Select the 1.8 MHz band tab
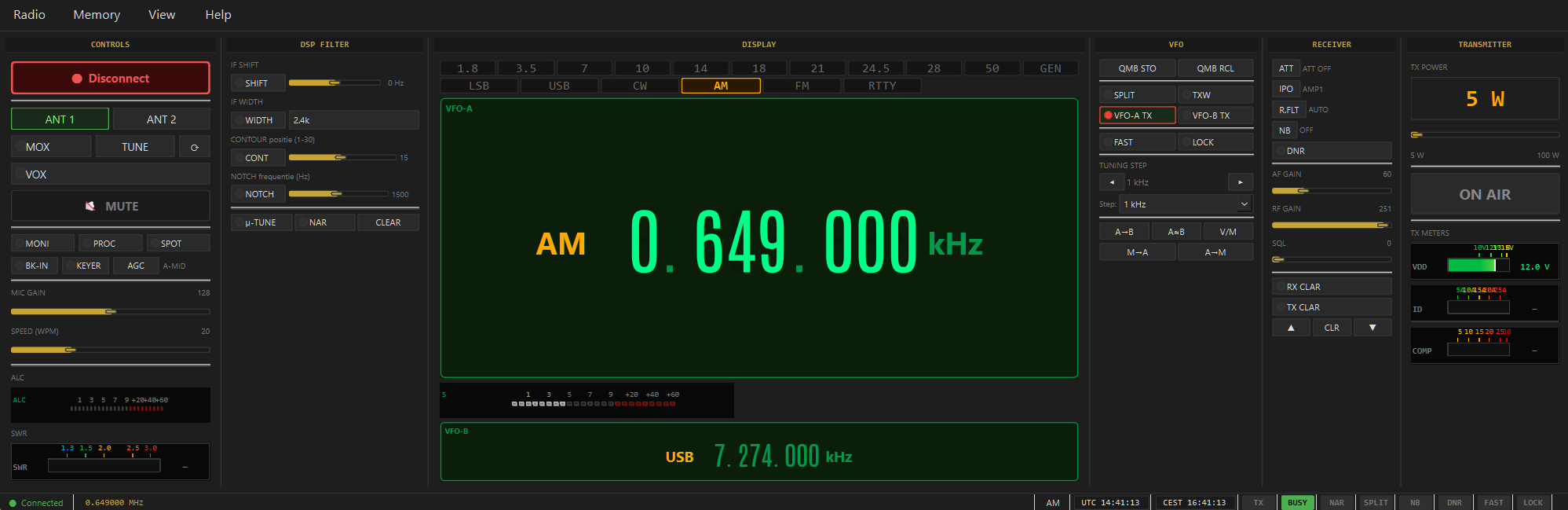Screen dimensions: 1568x510 point(468,68)
